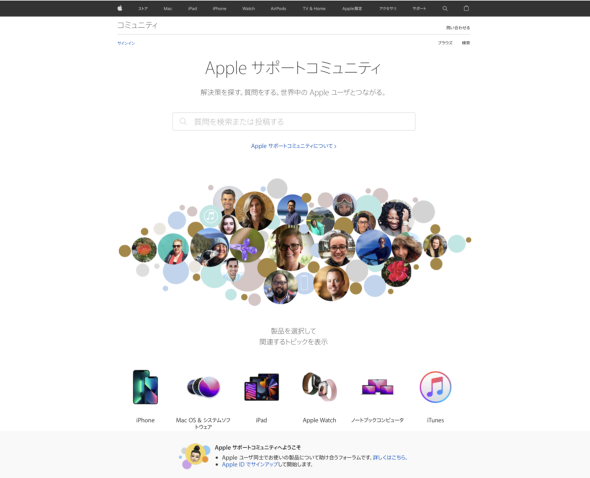Pick the Apple Watch product icon

(319, 387)
